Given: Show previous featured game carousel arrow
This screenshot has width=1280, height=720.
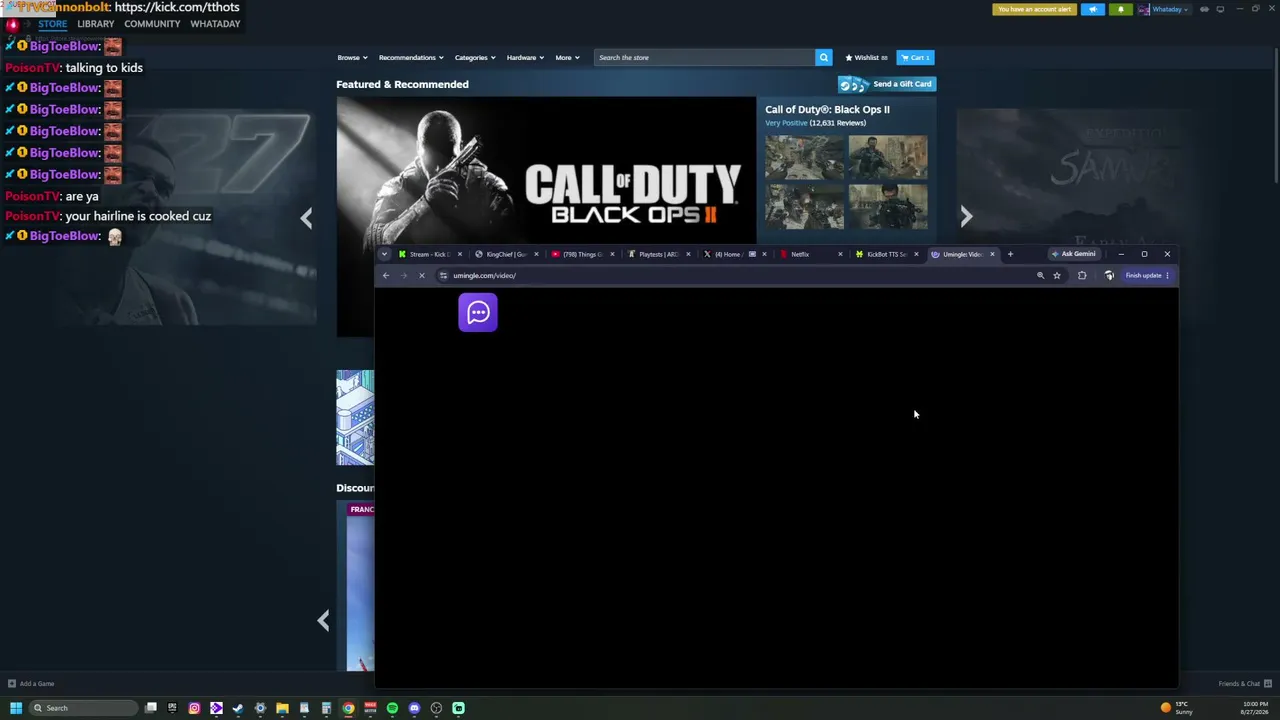Looking at the screenshot, I should (x=306, y=217).
